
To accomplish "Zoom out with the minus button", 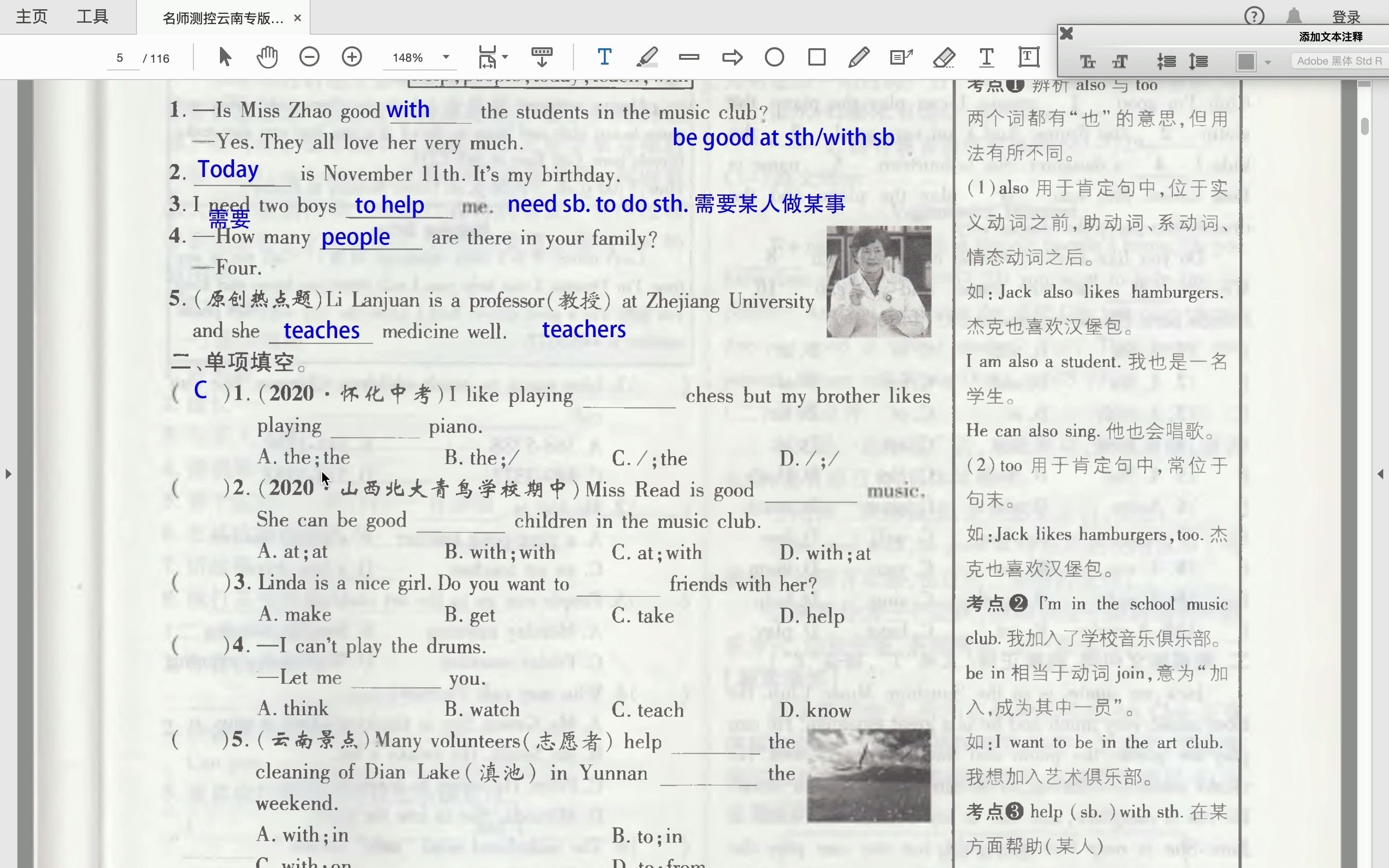I will pos(309,57).
